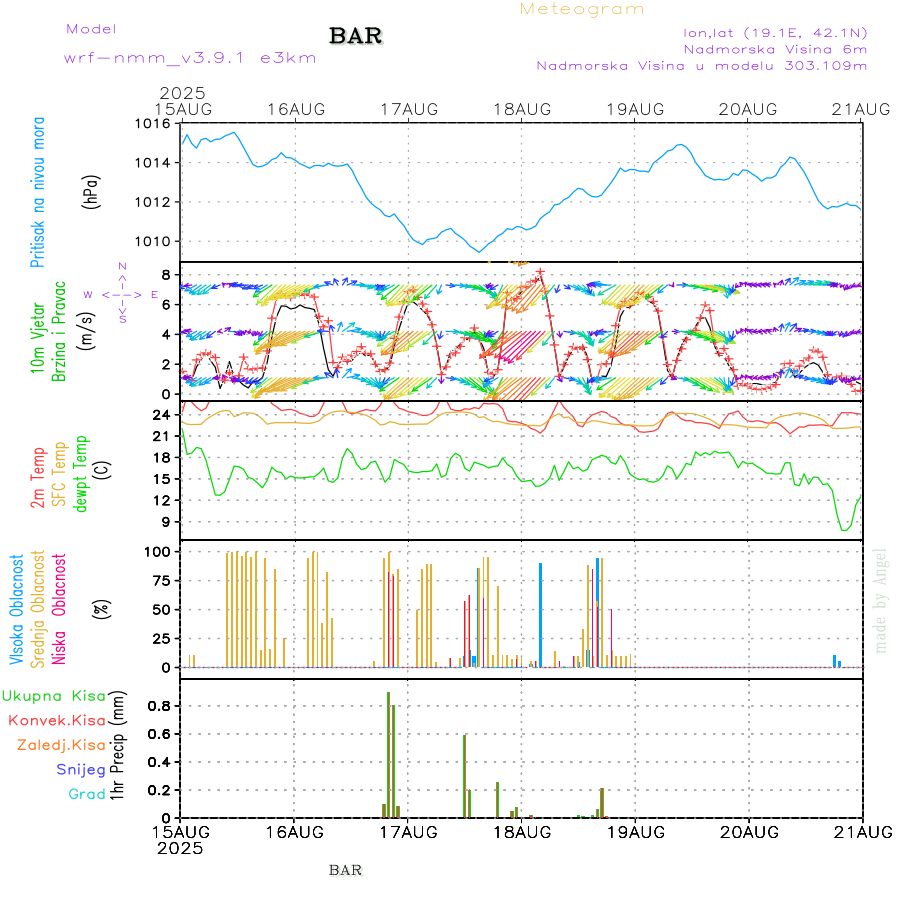The height and width of the screenshot is (900, 900).
Task: Click the Konvek.Kisa legend entry
Action: point(57,720)
